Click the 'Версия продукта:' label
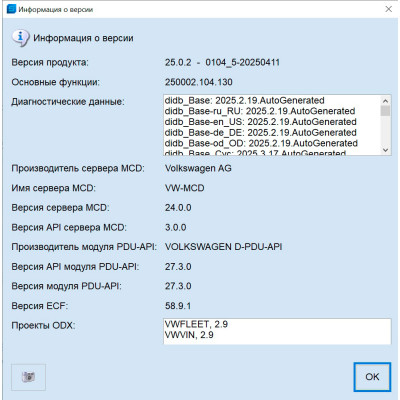The image size is (400, 400). click(50, 62)
